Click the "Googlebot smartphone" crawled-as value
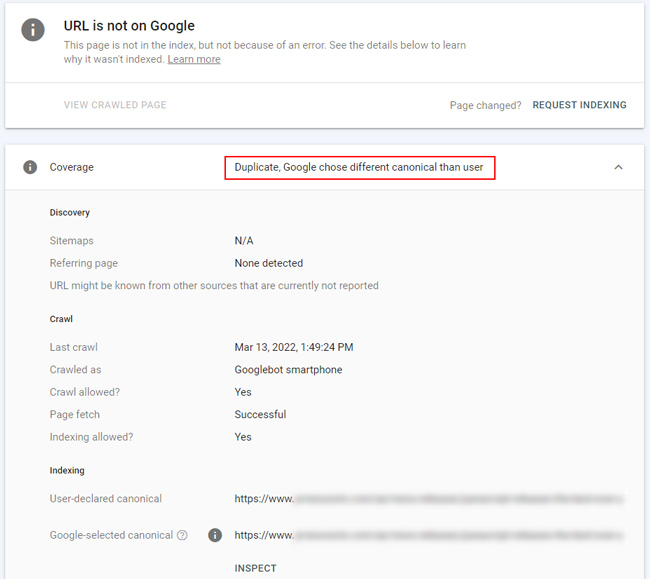Image resolution: width=650 pixels, height=579 pixels. click(x=288, y=370)
